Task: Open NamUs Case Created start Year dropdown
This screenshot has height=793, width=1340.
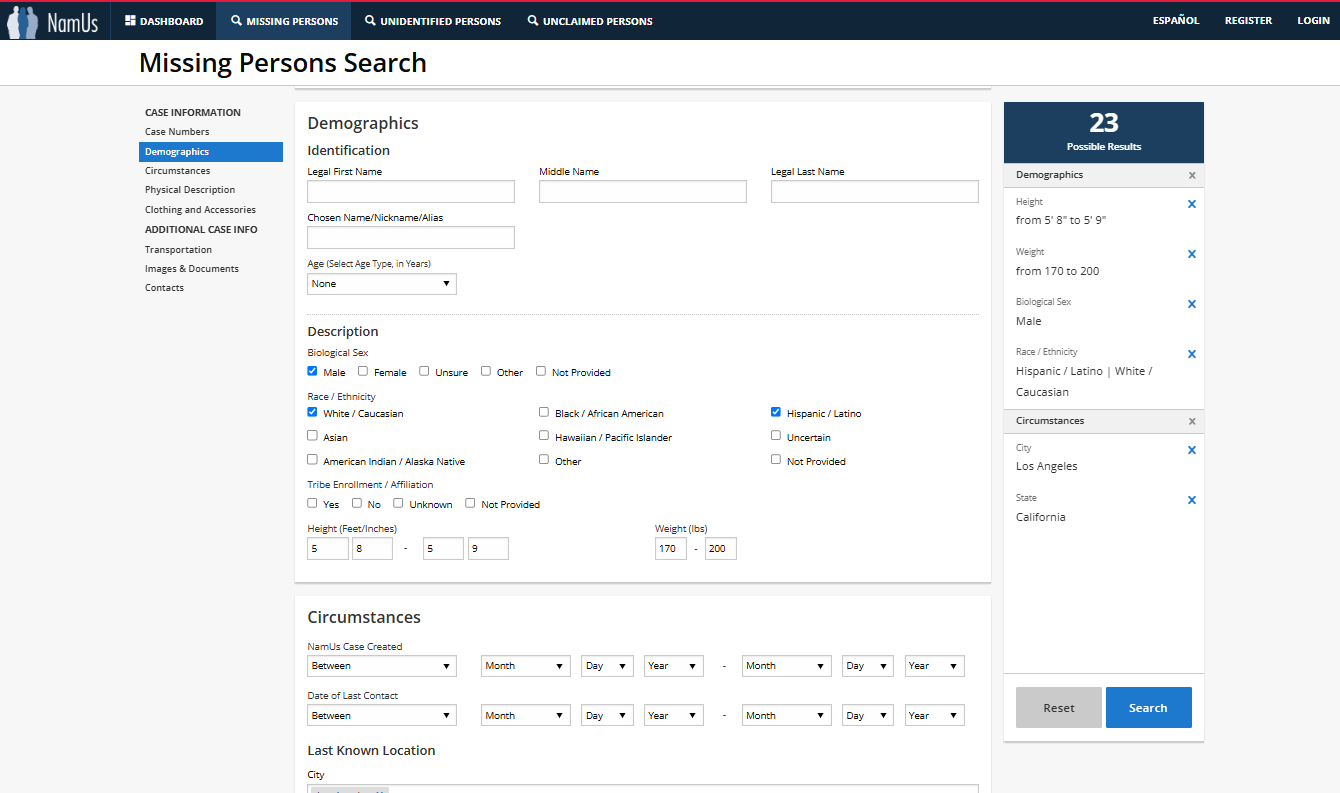Action: (x=674, y=666)
